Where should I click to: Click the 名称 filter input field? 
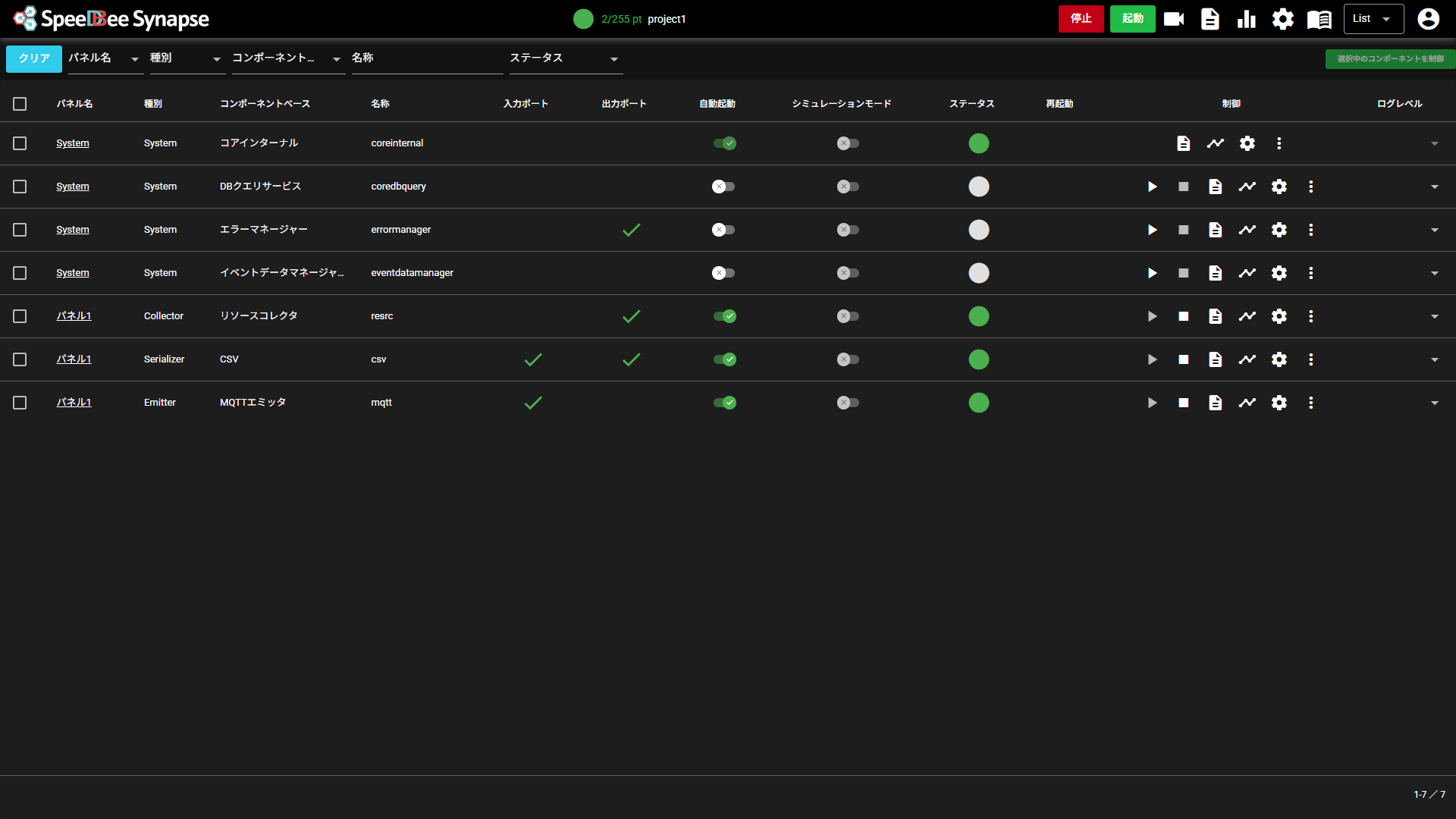point(426,58)
